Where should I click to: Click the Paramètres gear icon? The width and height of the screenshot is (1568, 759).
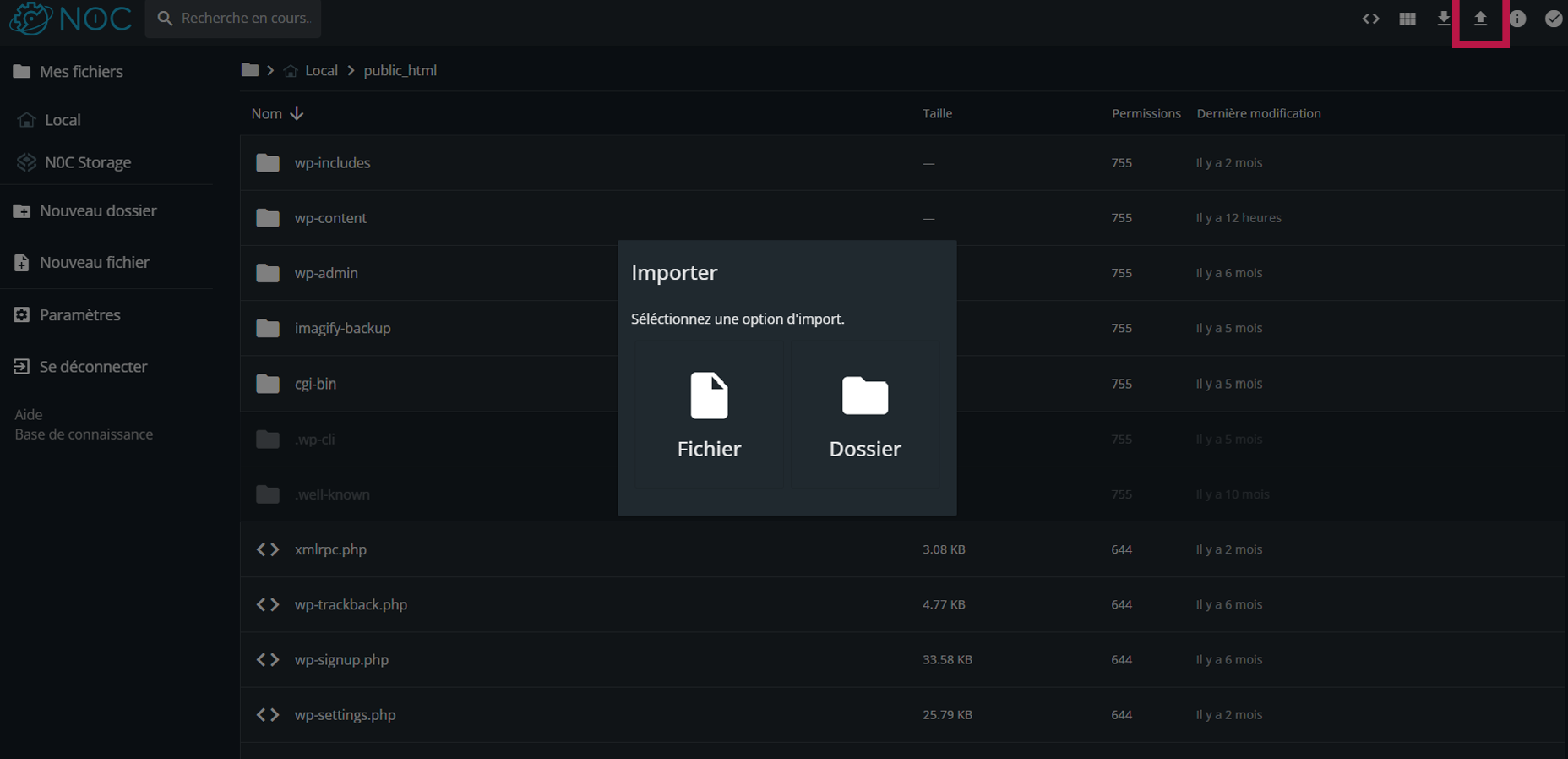(x=21, y=314)
